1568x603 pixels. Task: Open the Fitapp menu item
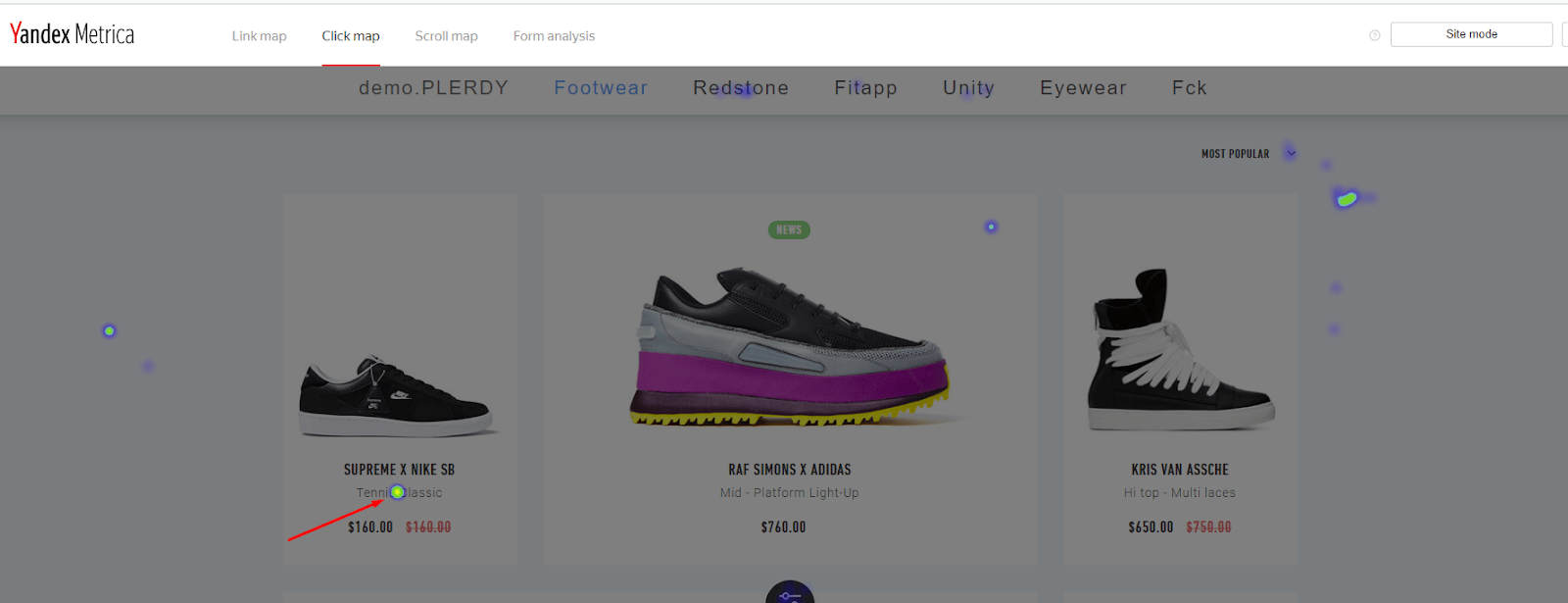pyautogui.click(x=865, y=88)
